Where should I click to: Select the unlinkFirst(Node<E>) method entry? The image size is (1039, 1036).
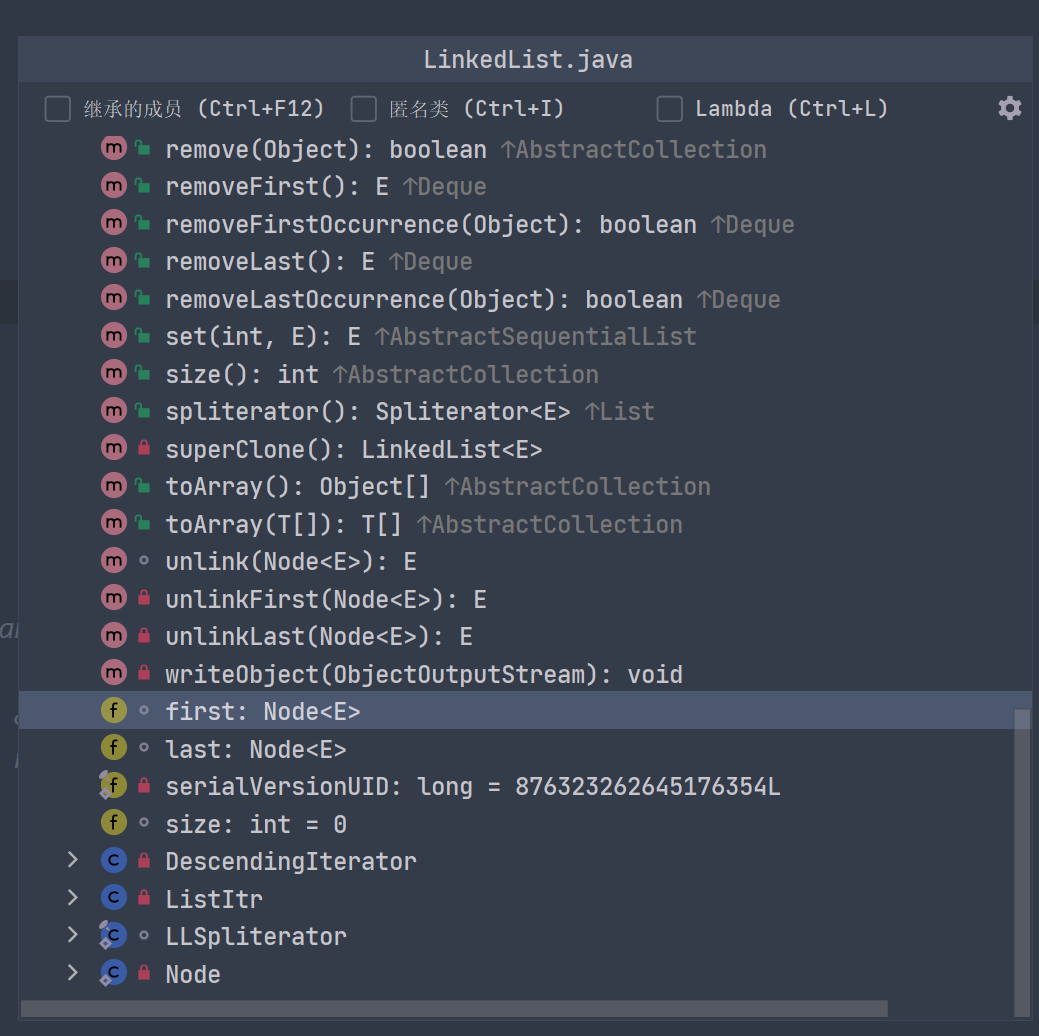[x=325, y=599]
